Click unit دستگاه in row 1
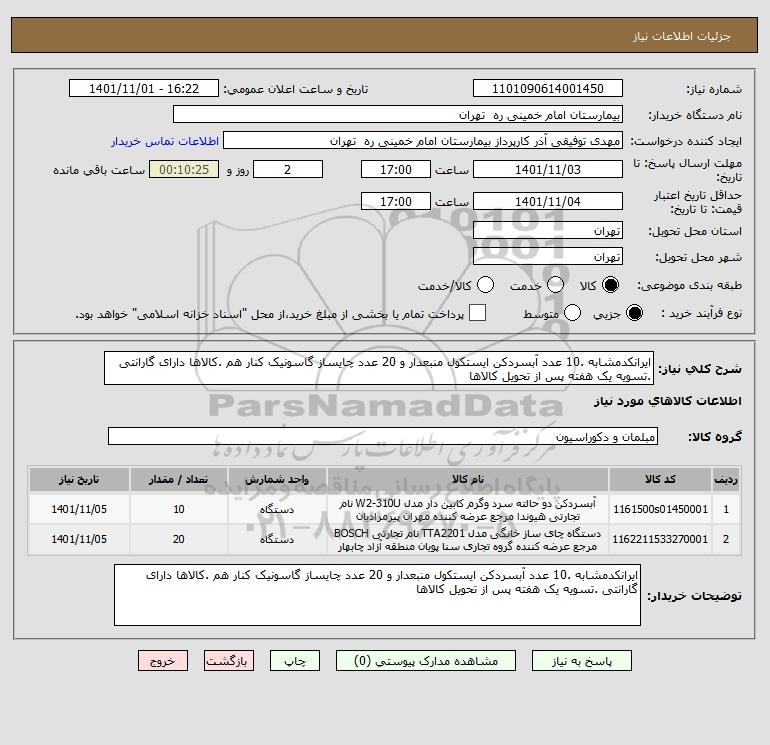The image size is (770, 745). [x=277, y=509]
